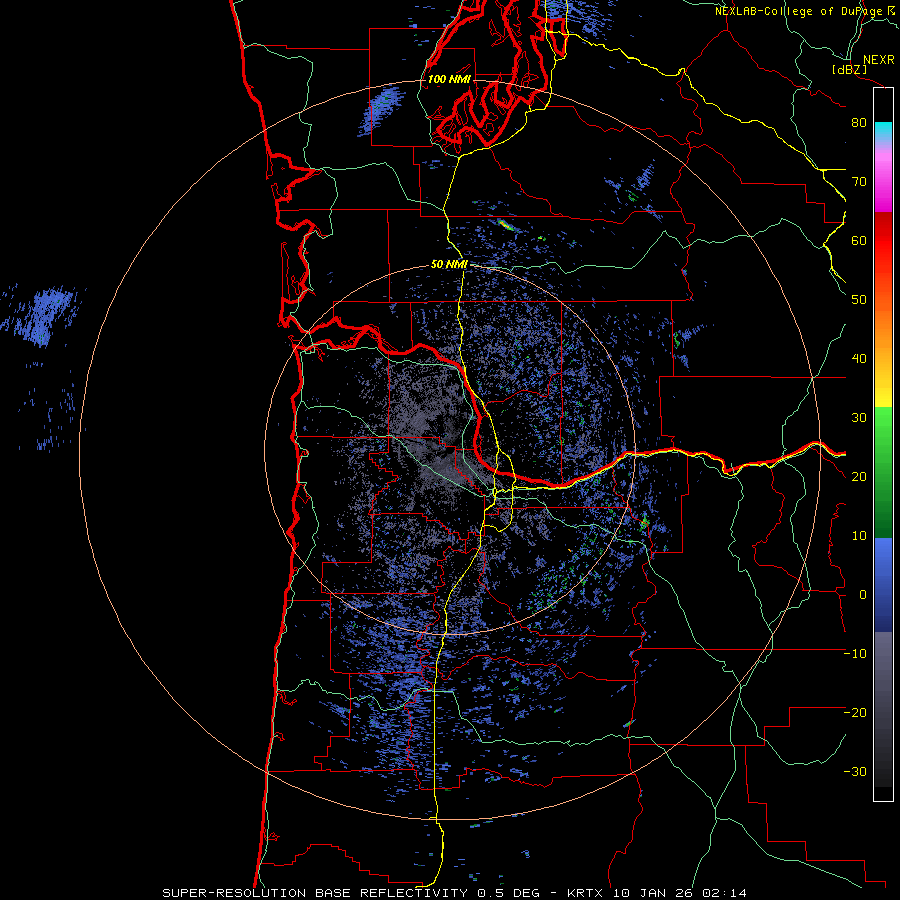Click the Super-Resolution Base Reflectivity caption
Screen dimensions: 900x900
pyautogui.click(x=455, y=893)
